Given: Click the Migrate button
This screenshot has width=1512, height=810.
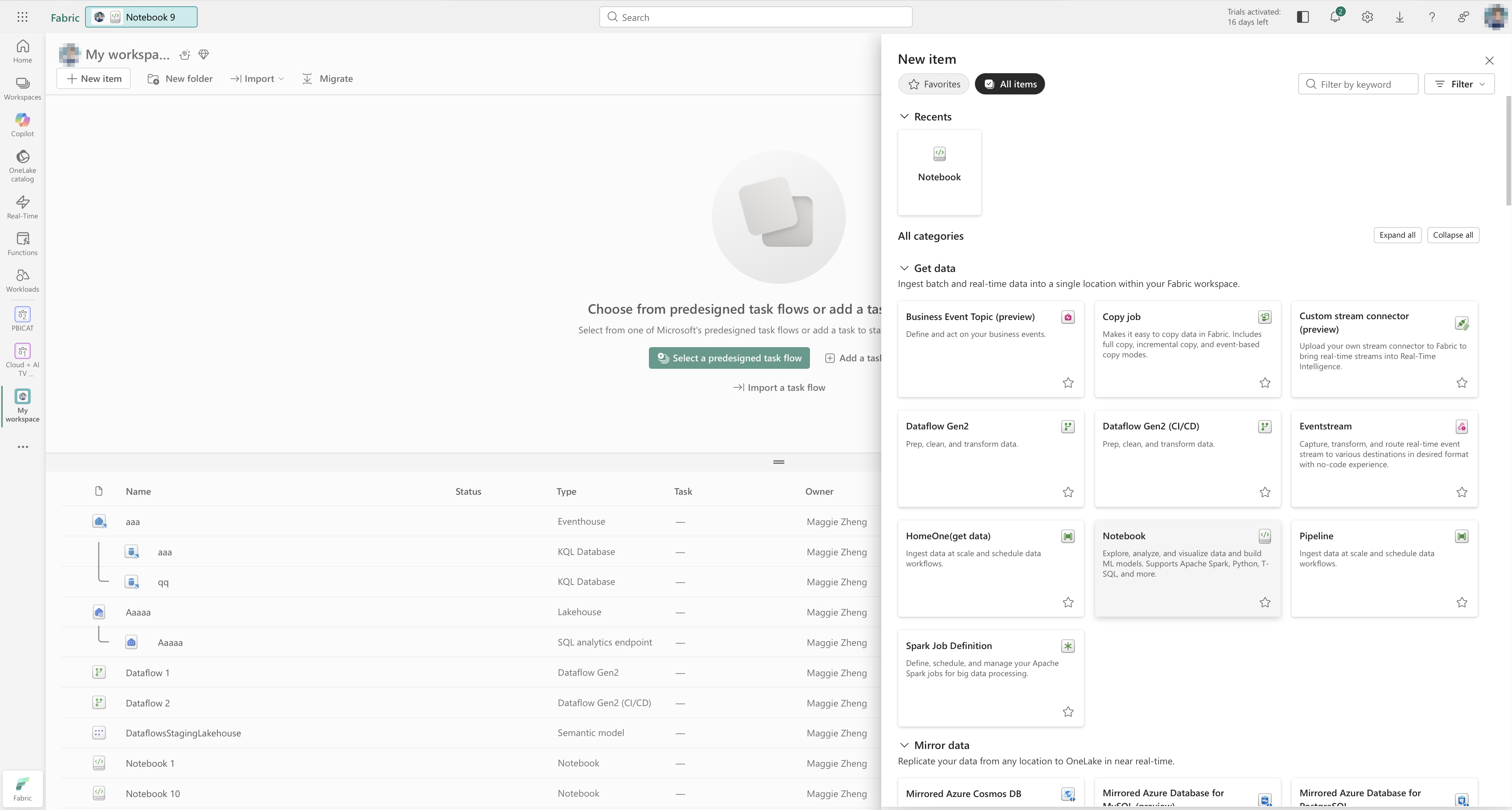Looking at the screenshot, I should pos(327,79).
